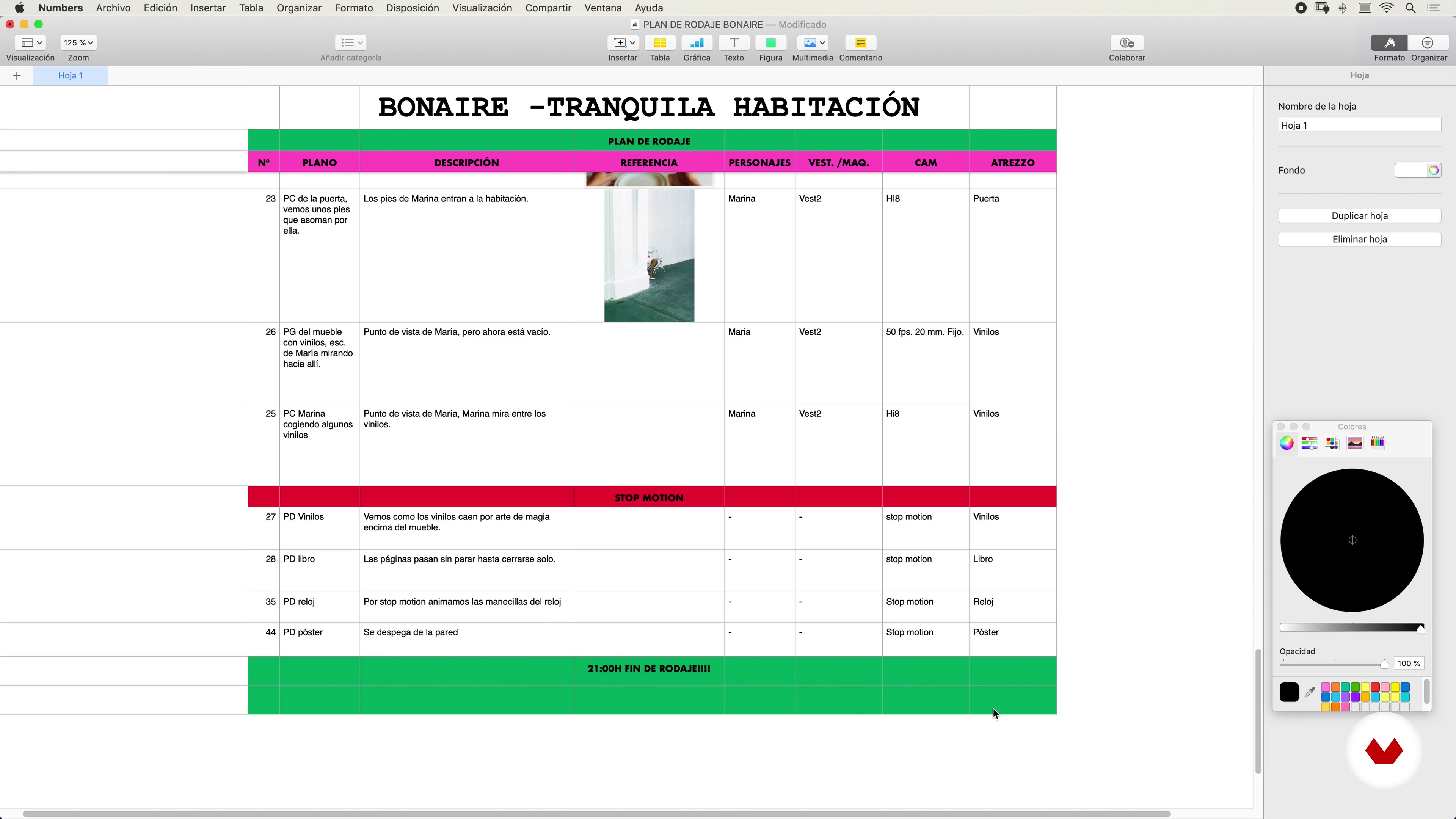This screenshot has height=819, width=1456.
Task: Open the Organizar inspector panel
Action: (1428, 43)
